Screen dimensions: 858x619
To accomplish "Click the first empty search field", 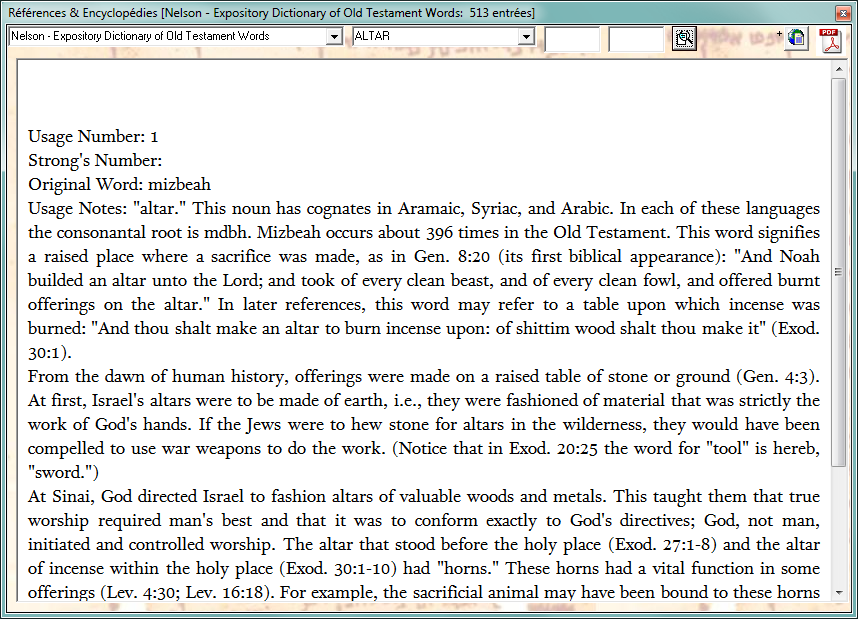I will point(572,39).
